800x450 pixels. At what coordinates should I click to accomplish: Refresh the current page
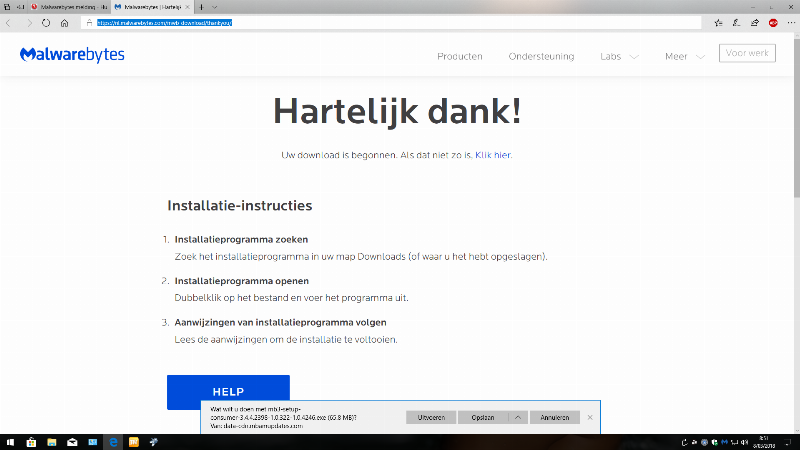coord(46,23)
